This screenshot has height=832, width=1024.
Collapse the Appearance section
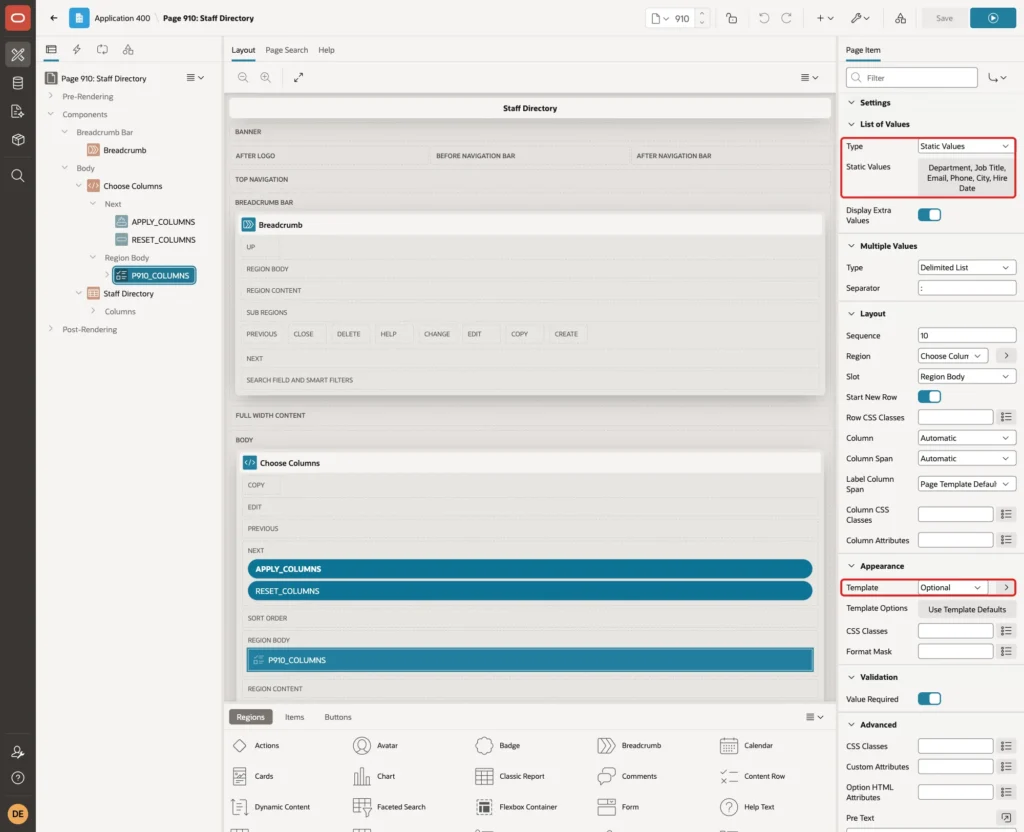point(852,566)
